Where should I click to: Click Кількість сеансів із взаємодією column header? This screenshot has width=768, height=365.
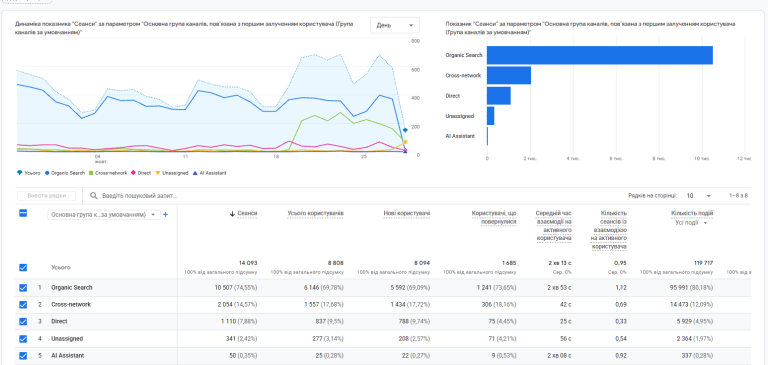click(609, 230)
